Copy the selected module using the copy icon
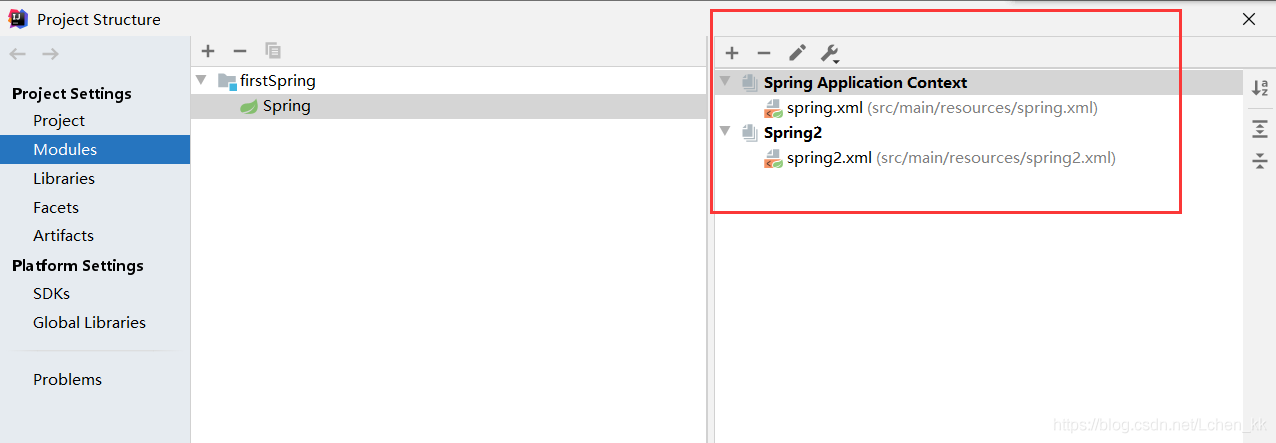 pyautogui.click(x=273, y=51)
